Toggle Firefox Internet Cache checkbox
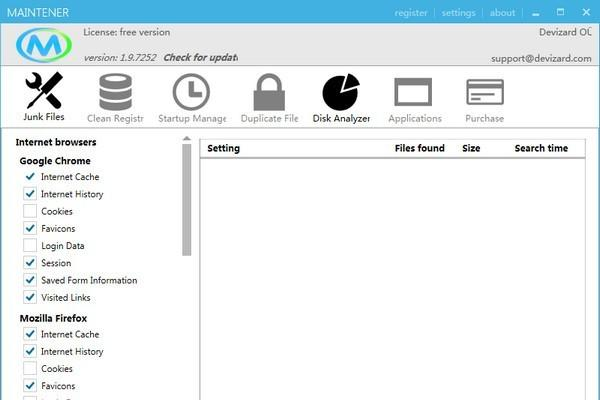The height and width of the screenshot is (400, 600). pyautogui.click(x=30, y=334)
